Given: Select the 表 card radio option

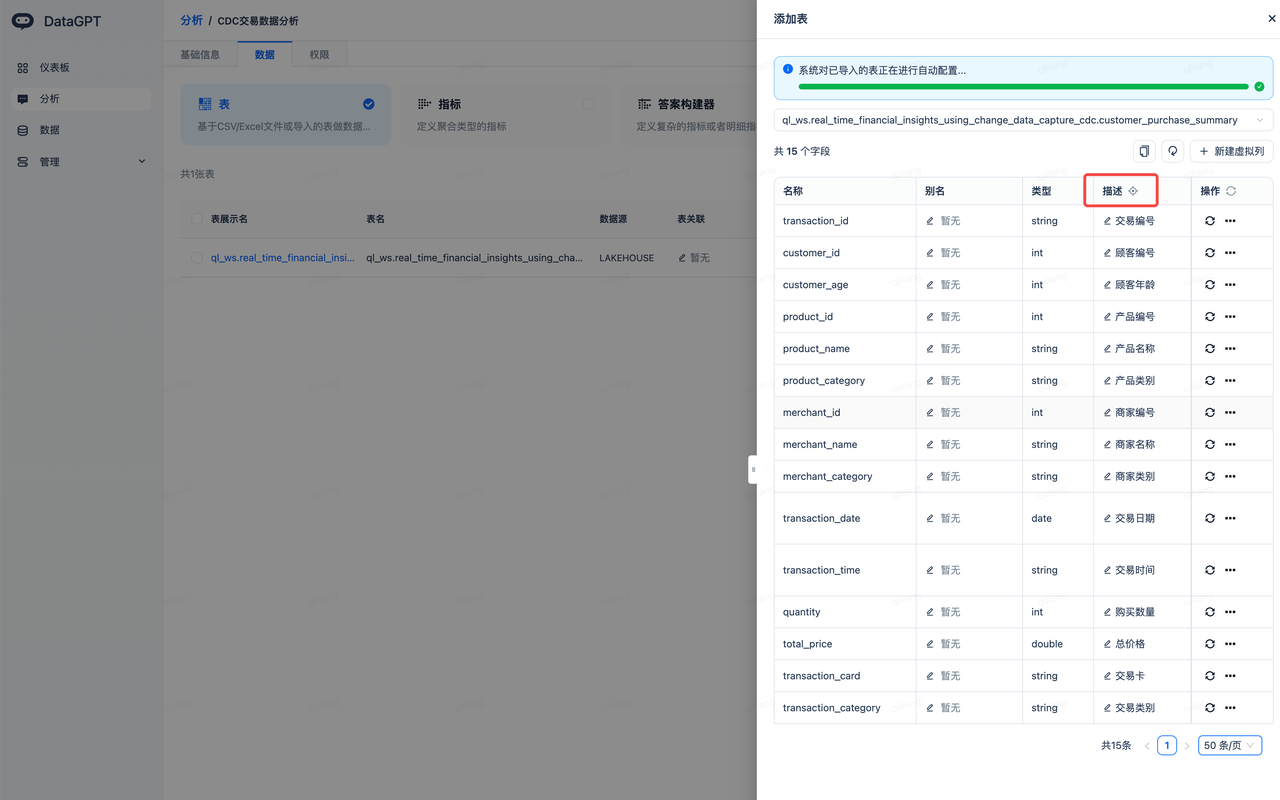Looking at the screenshot, I should (369, 104).
